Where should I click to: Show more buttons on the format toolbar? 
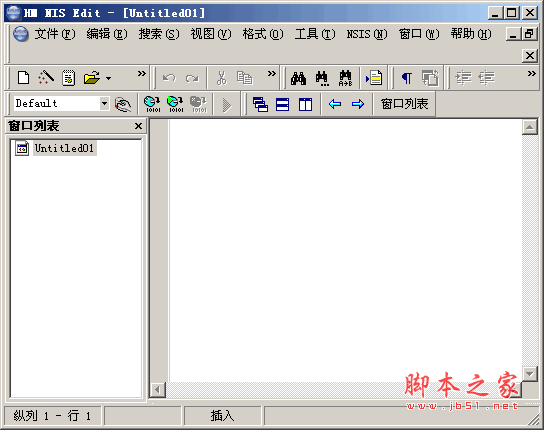(x=531, y=74)
